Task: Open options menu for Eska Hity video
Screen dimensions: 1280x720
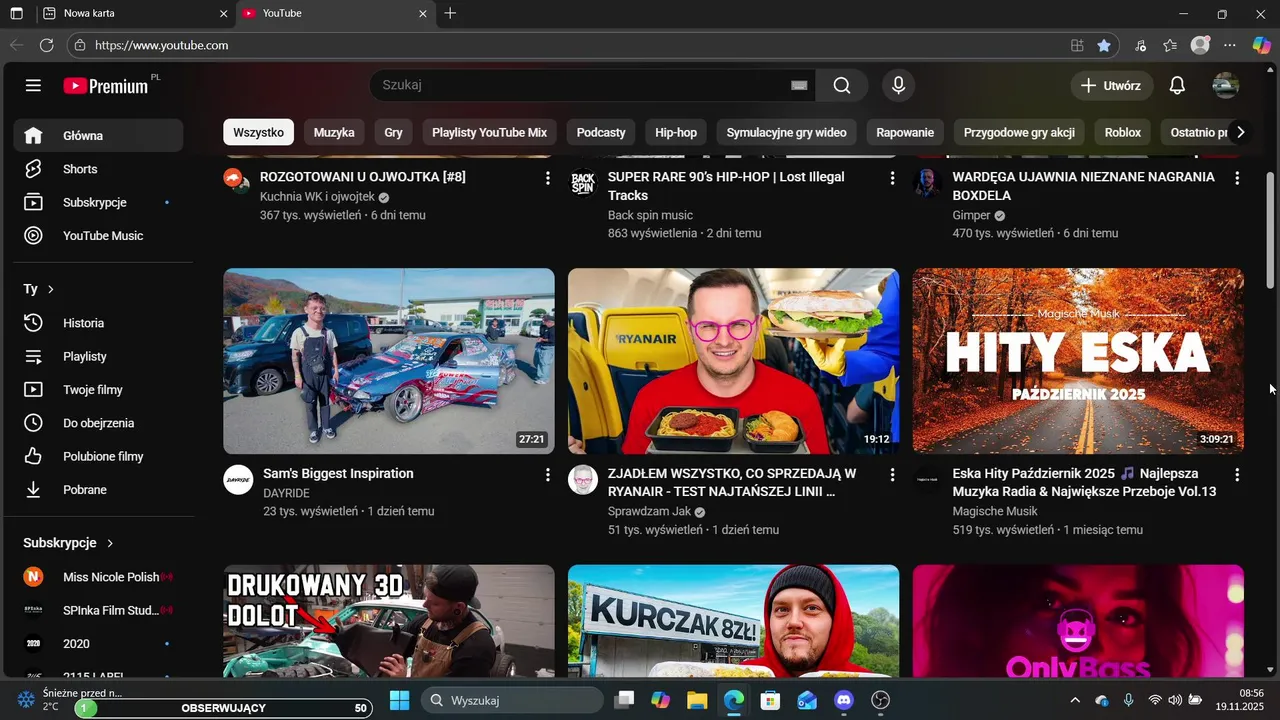Action: pyautogui.click(x=1237, y=475)
